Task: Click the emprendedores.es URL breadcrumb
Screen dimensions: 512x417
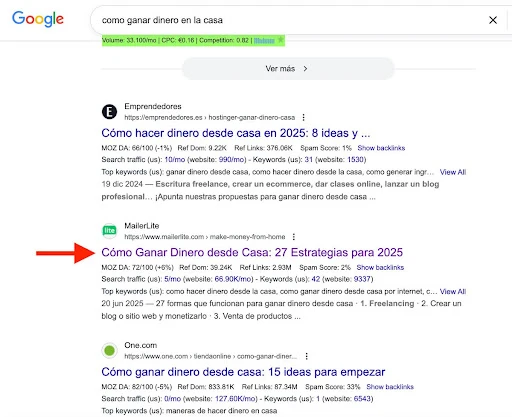Action: (x=210, y=117)
